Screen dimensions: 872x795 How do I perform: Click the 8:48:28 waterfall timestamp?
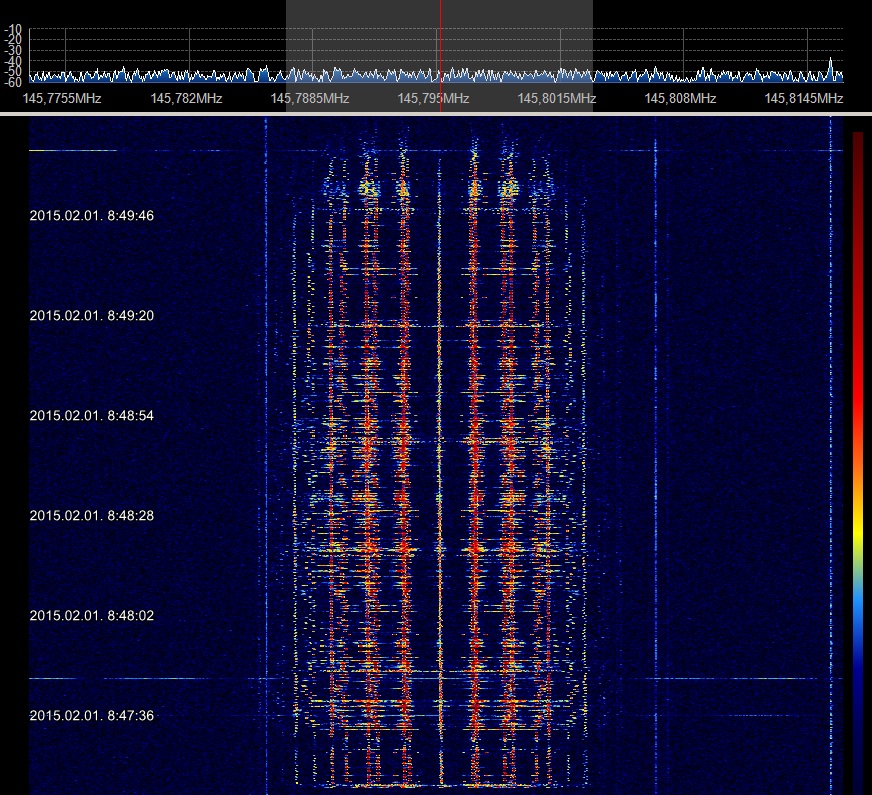point(92,516)
